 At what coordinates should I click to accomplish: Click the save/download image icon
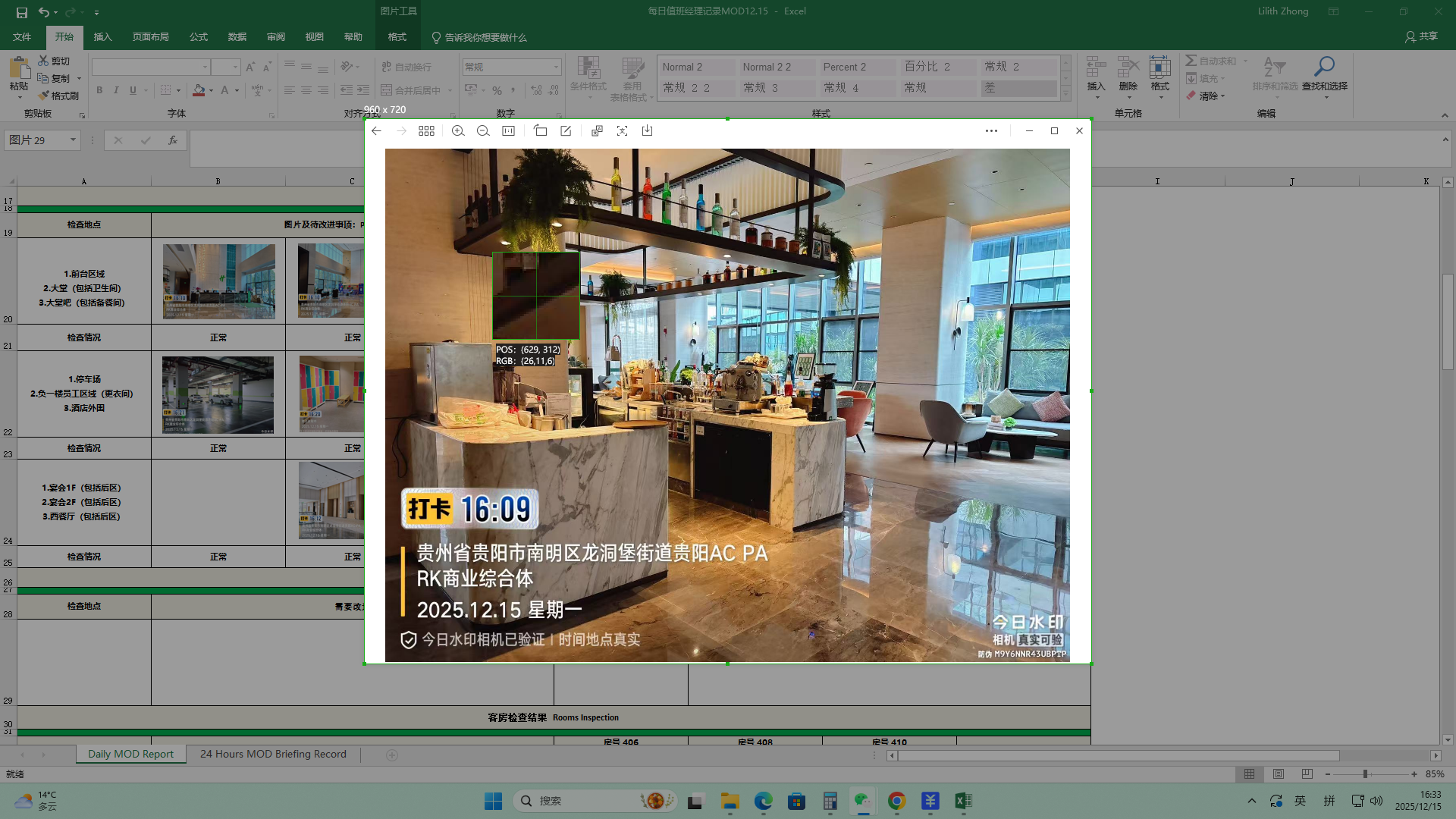pyautogui.click(x=647, y=131)
